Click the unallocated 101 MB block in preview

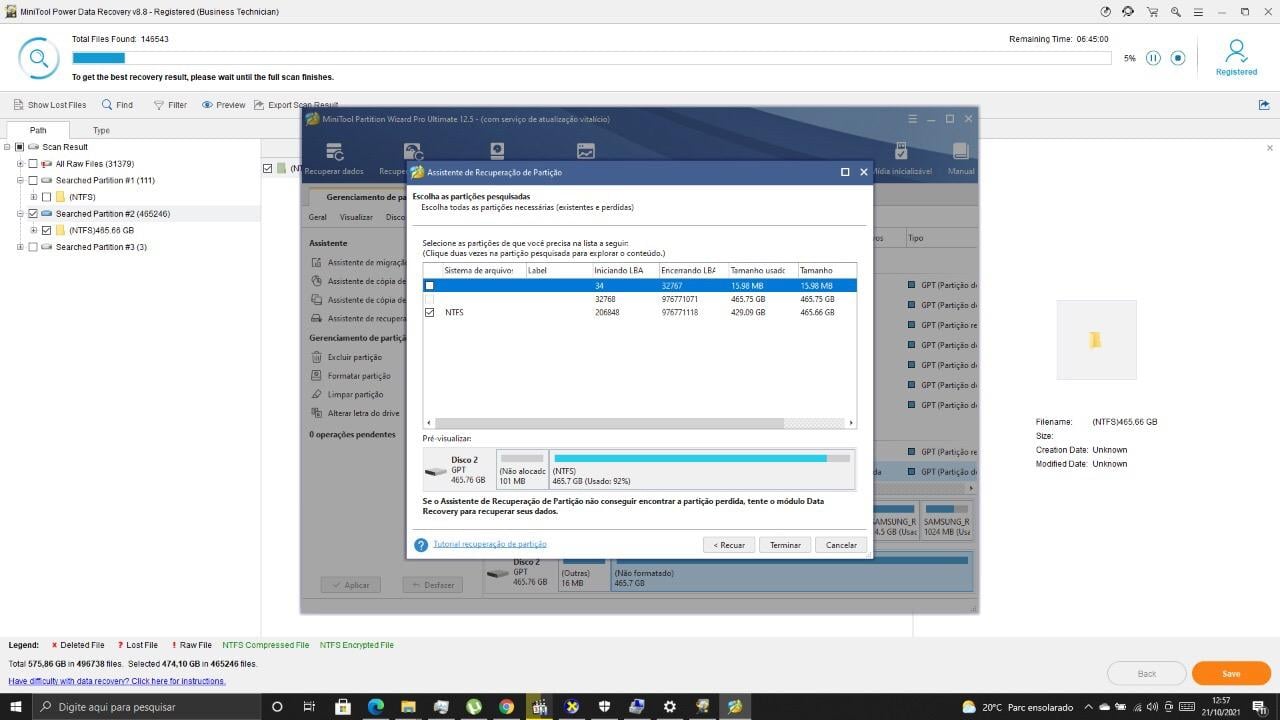pyautogui.click(x=523, y=469)
